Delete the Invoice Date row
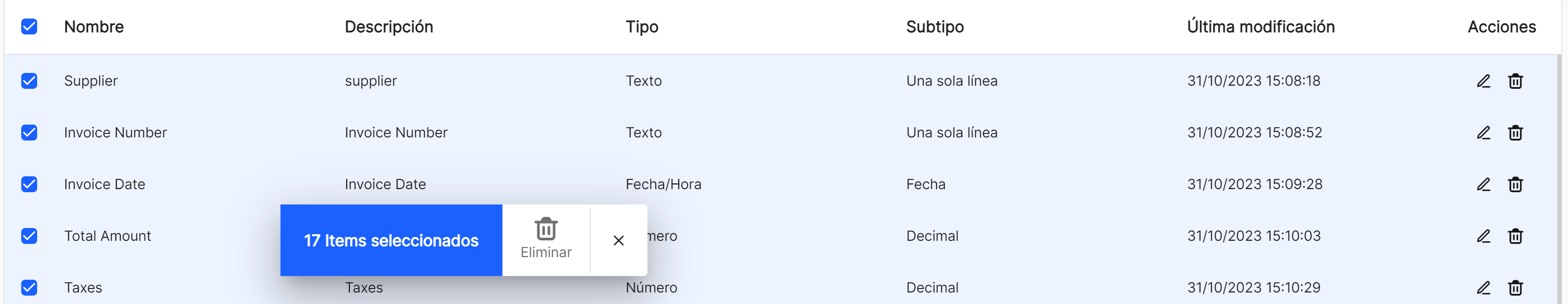The width and height of the screenshot is (1568, 304). [x=1515, y=184]
